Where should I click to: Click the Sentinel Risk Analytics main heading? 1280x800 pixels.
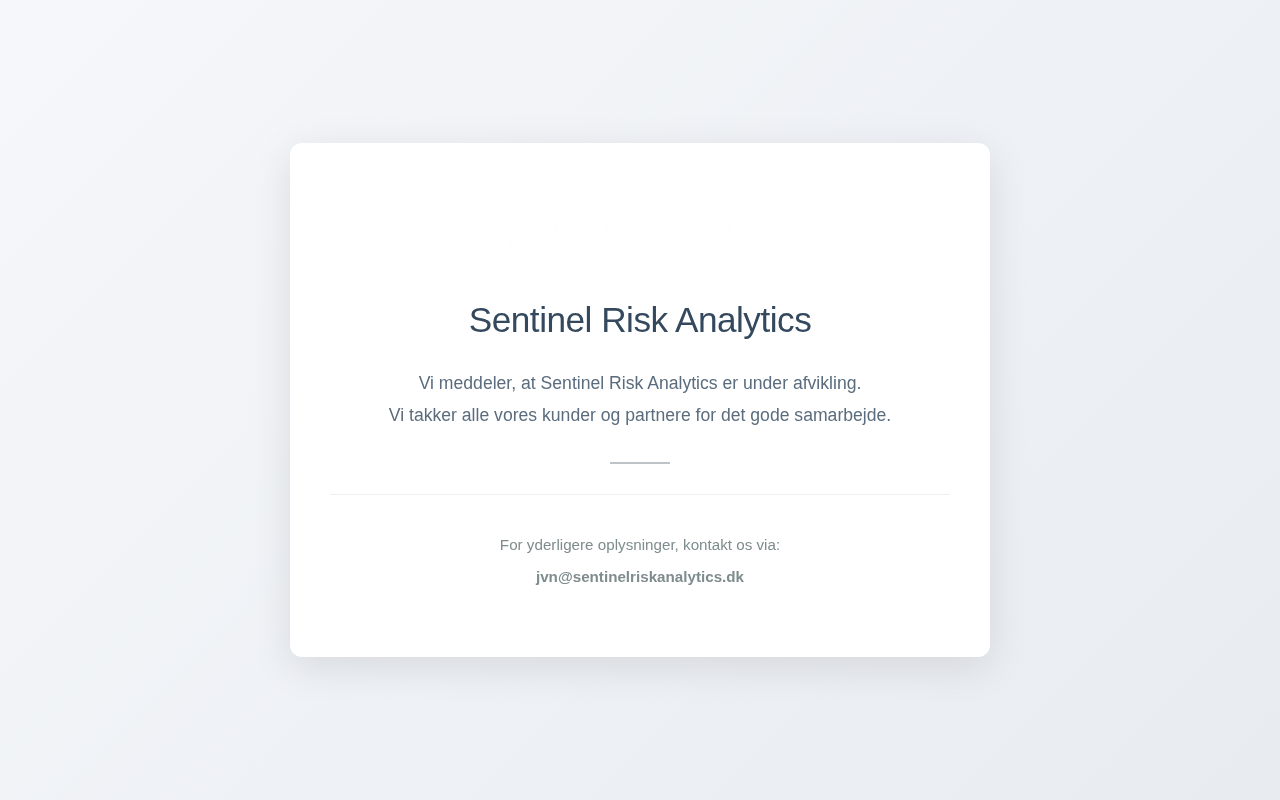640,320
